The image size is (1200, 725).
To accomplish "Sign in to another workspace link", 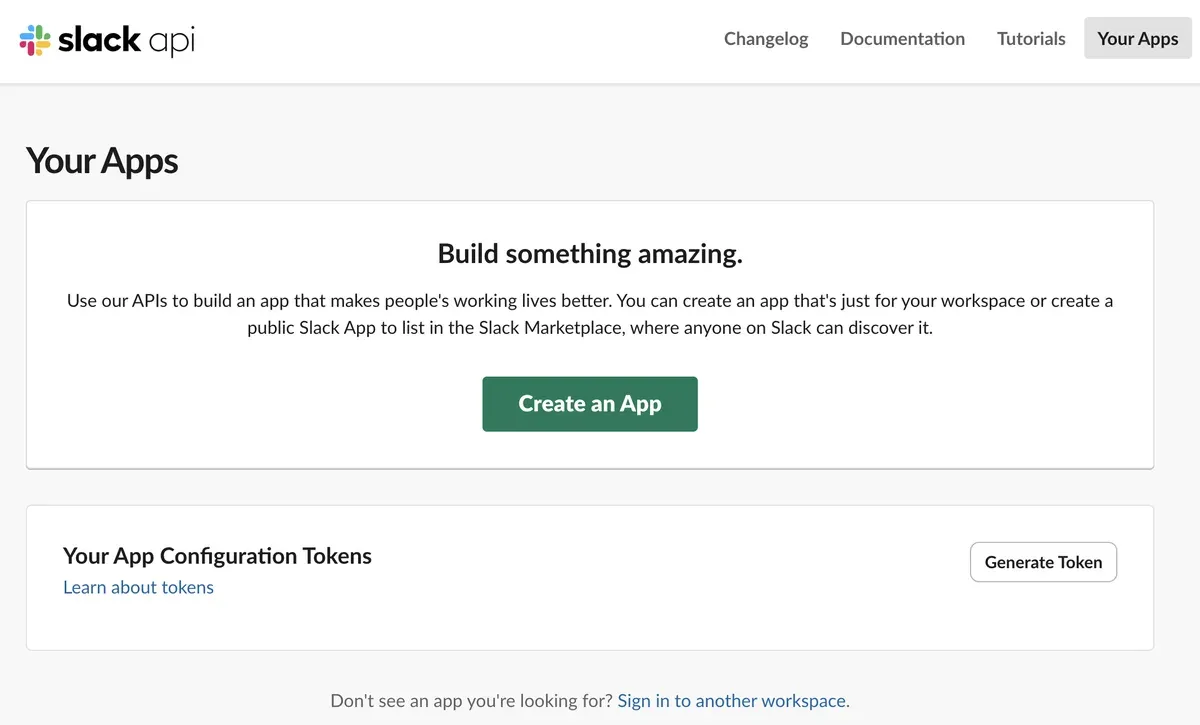I will click(733, 701).
